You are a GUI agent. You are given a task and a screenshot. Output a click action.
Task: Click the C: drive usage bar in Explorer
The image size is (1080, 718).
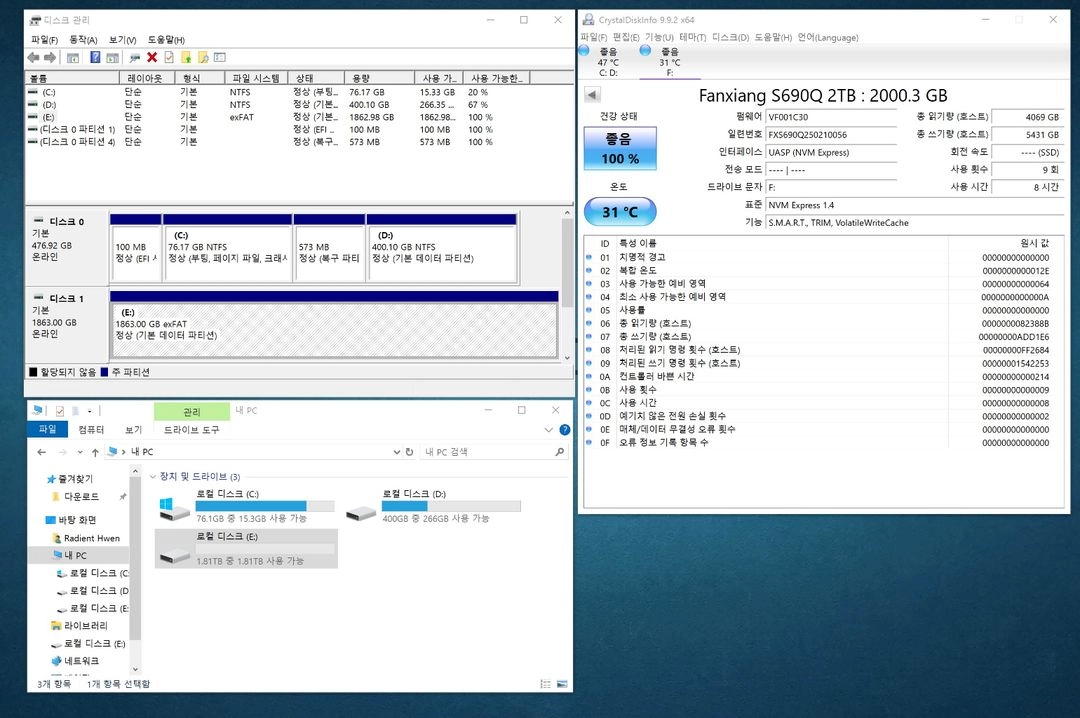point(264,506)
